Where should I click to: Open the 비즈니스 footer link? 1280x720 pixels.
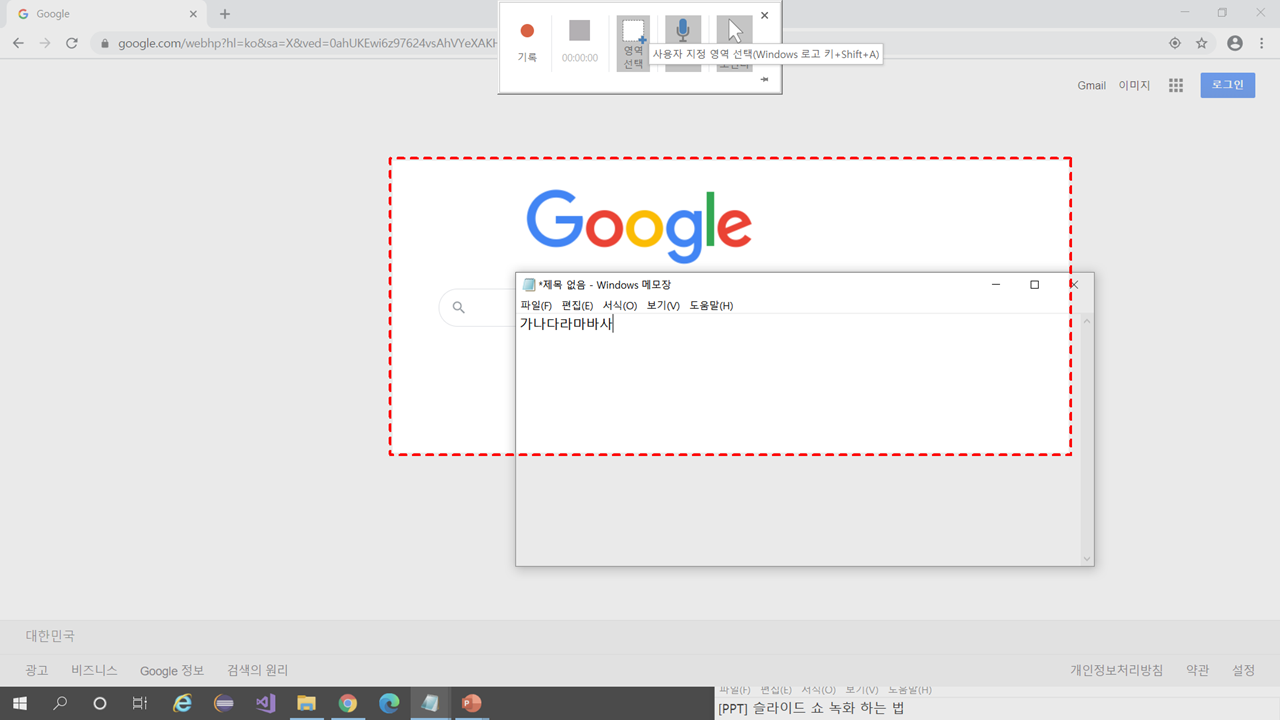click(94, 670)
